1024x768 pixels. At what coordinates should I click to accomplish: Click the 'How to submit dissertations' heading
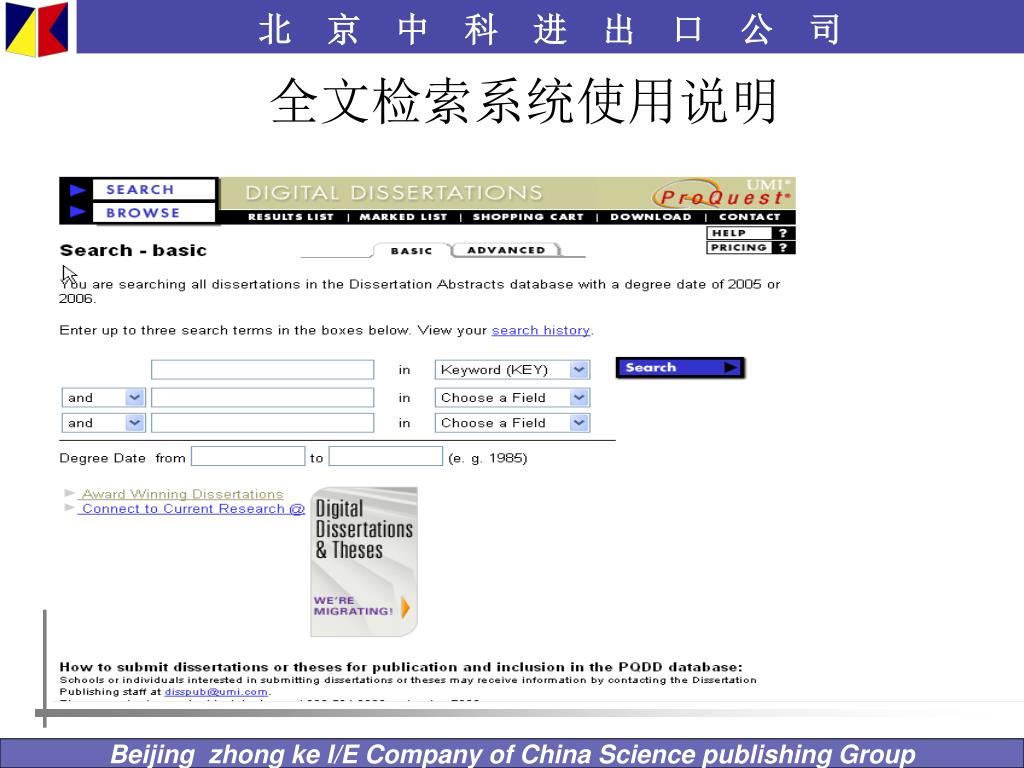click(x=401, y=667)
